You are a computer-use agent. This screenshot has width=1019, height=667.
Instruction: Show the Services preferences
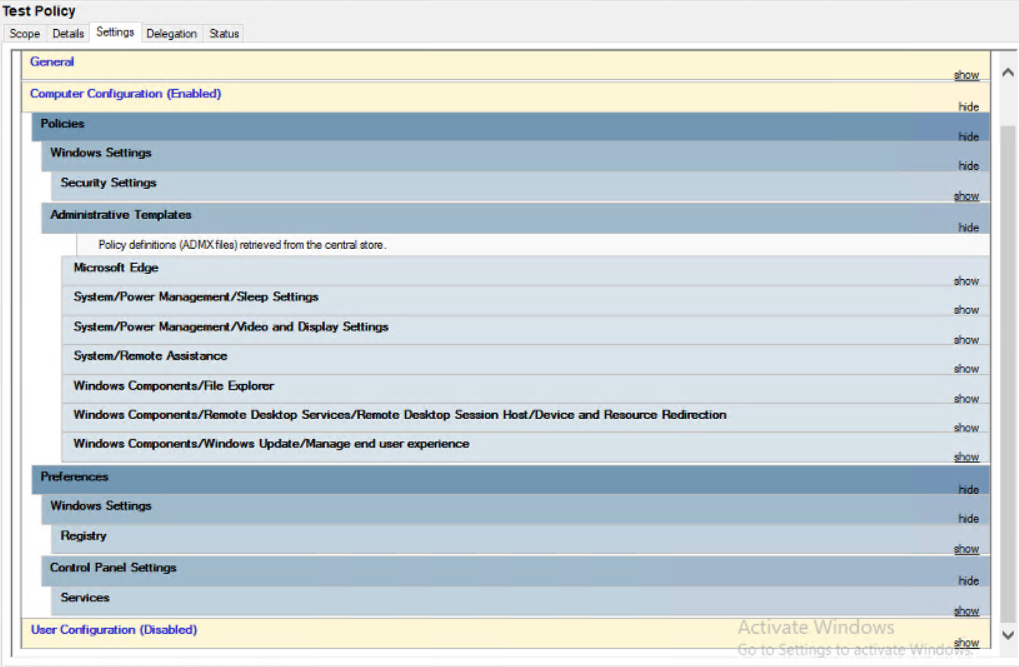pos(965,610)
